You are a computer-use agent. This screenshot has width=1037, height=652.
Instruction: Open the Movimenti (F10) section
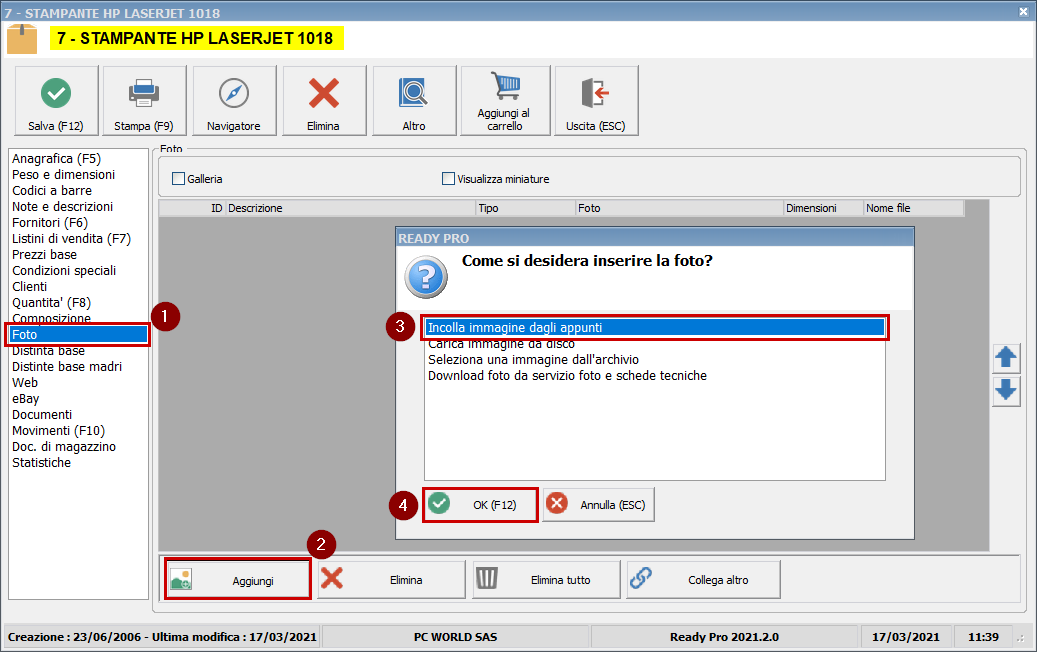(x=58, y=430)
